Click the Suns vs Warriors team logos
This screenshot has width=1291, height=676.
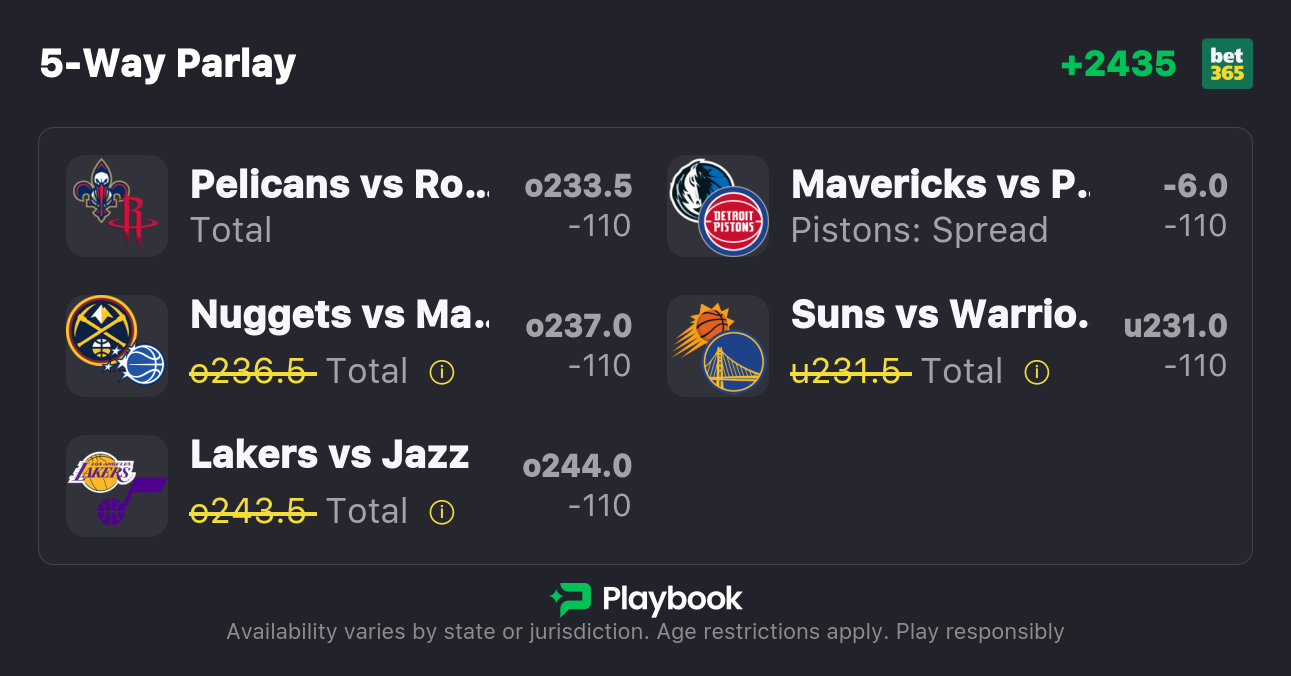click(718, 346)
